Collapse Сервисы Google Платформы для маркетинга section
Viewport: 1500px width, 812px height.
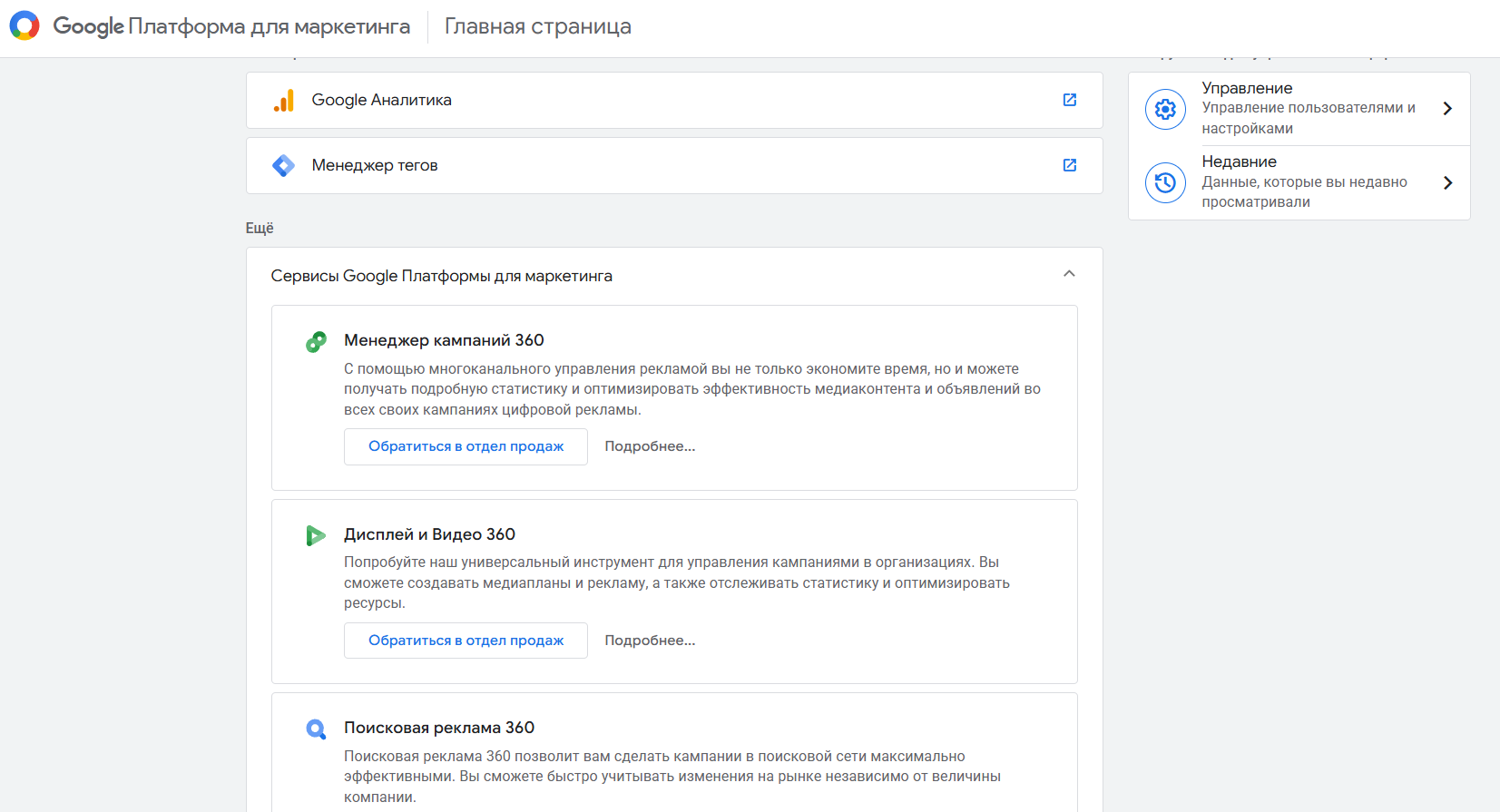click(1069, 274)
